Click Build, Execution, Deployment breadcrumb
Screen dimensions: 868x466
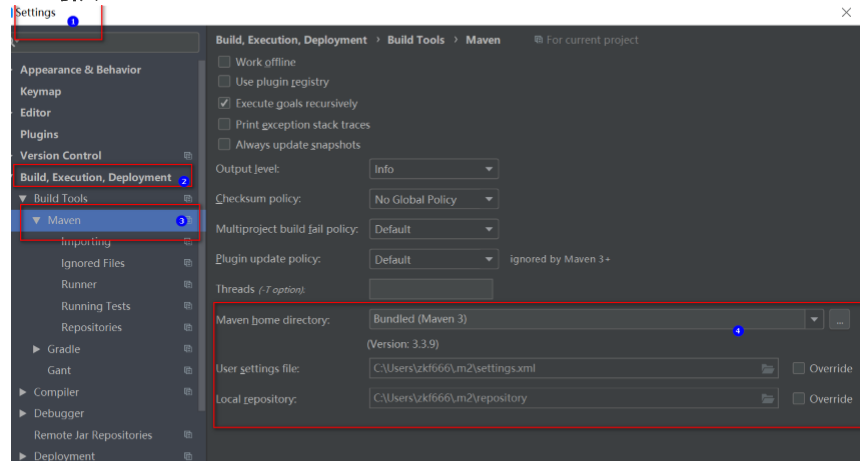pyautogui.click(x=291, y=40)
